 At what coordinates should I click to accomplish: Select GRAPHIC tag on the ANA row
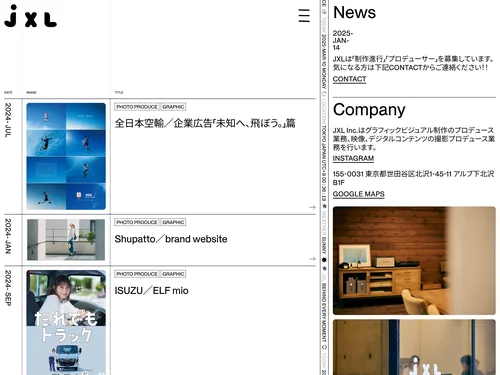(x=173, y=107)
